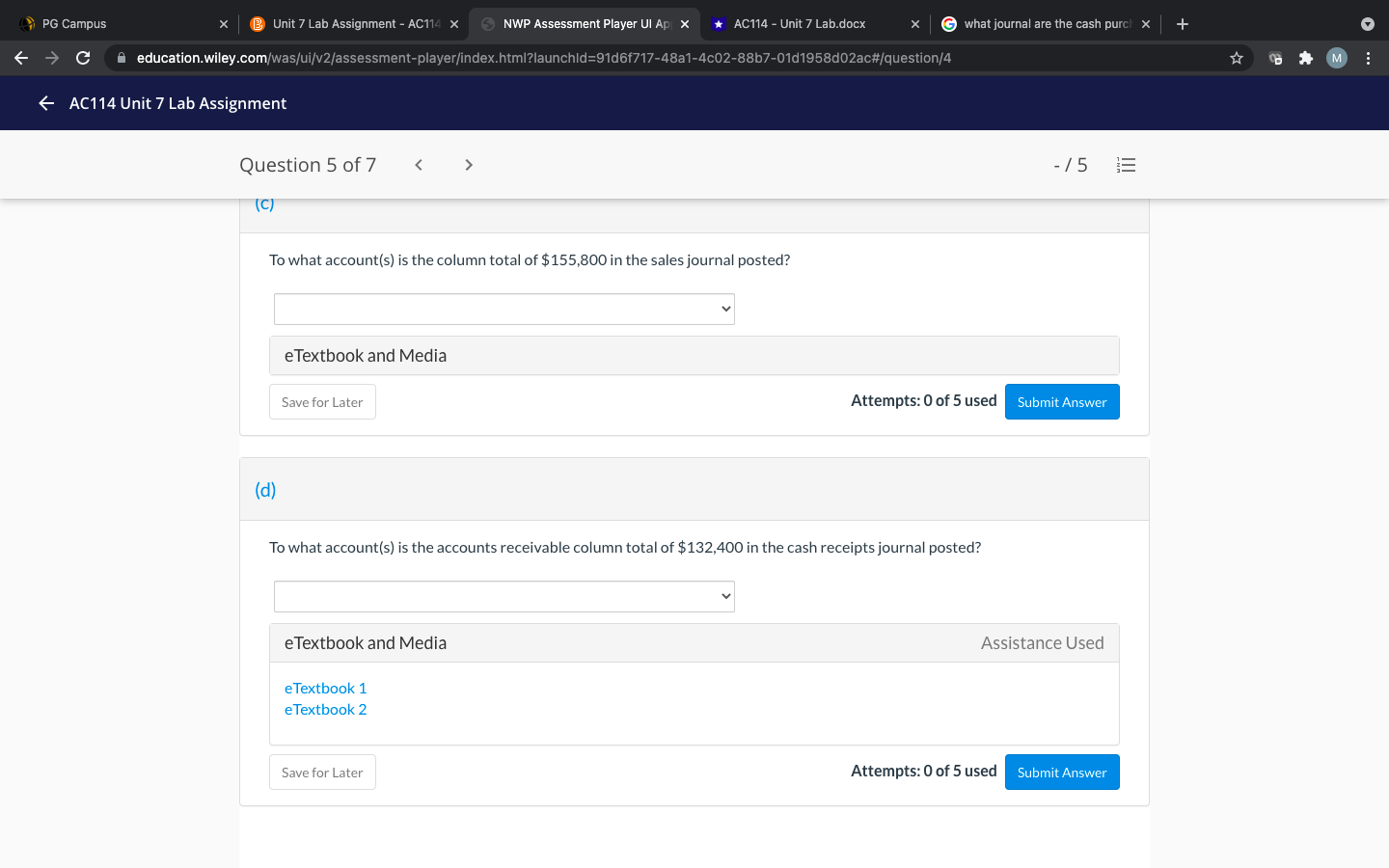Open the answer dropdown under part (c)
Screen dimensions: 1389x868
pyautogui.click(x=504, y=309)
